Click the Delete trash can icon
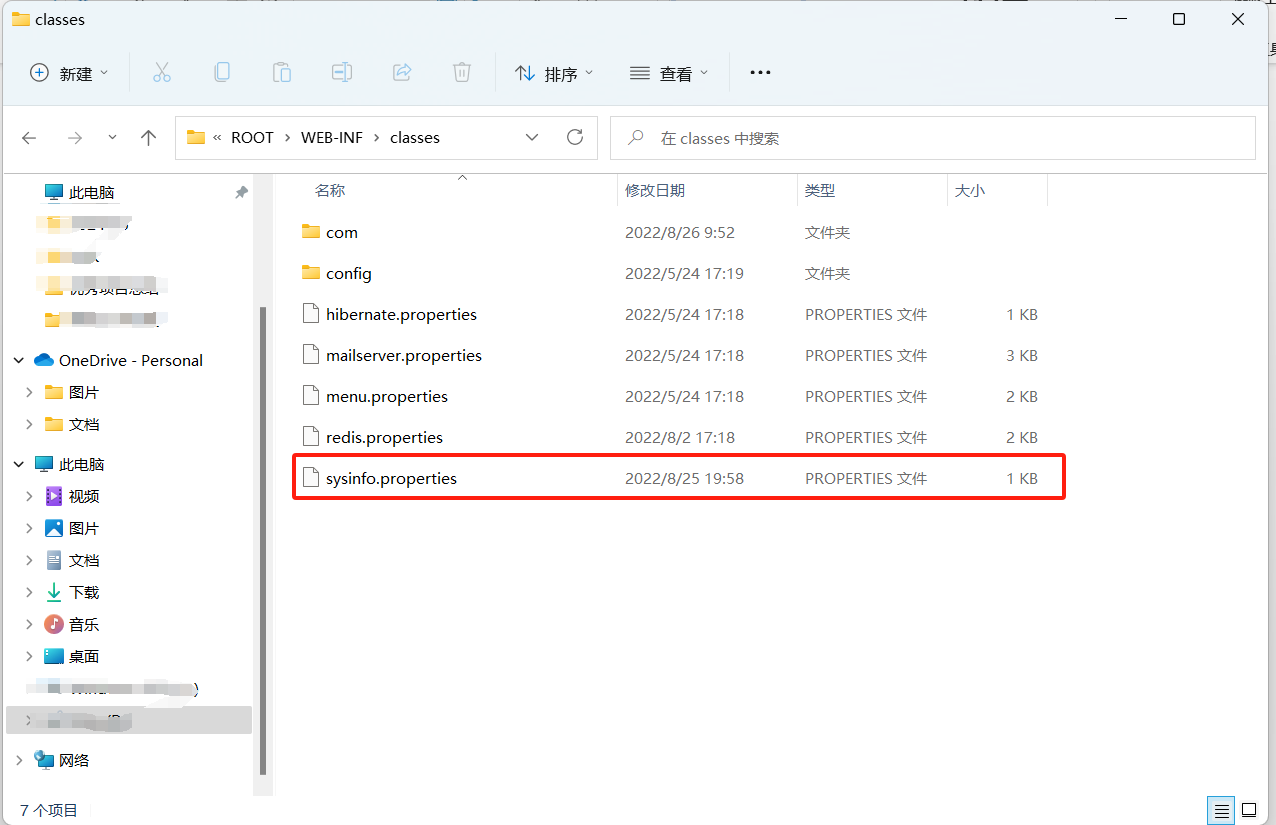This screenshot has height=825, width=1276. [x=461, y=73]
